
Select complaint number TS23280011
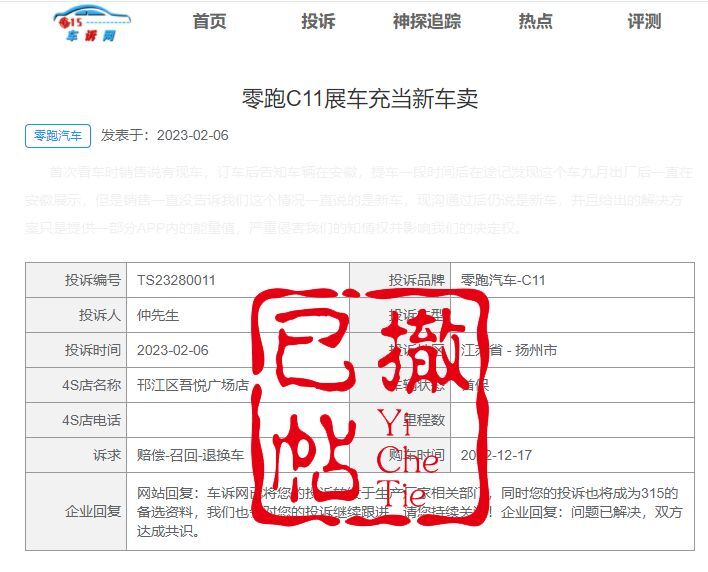pyautogui.click(x=176, y=281)
